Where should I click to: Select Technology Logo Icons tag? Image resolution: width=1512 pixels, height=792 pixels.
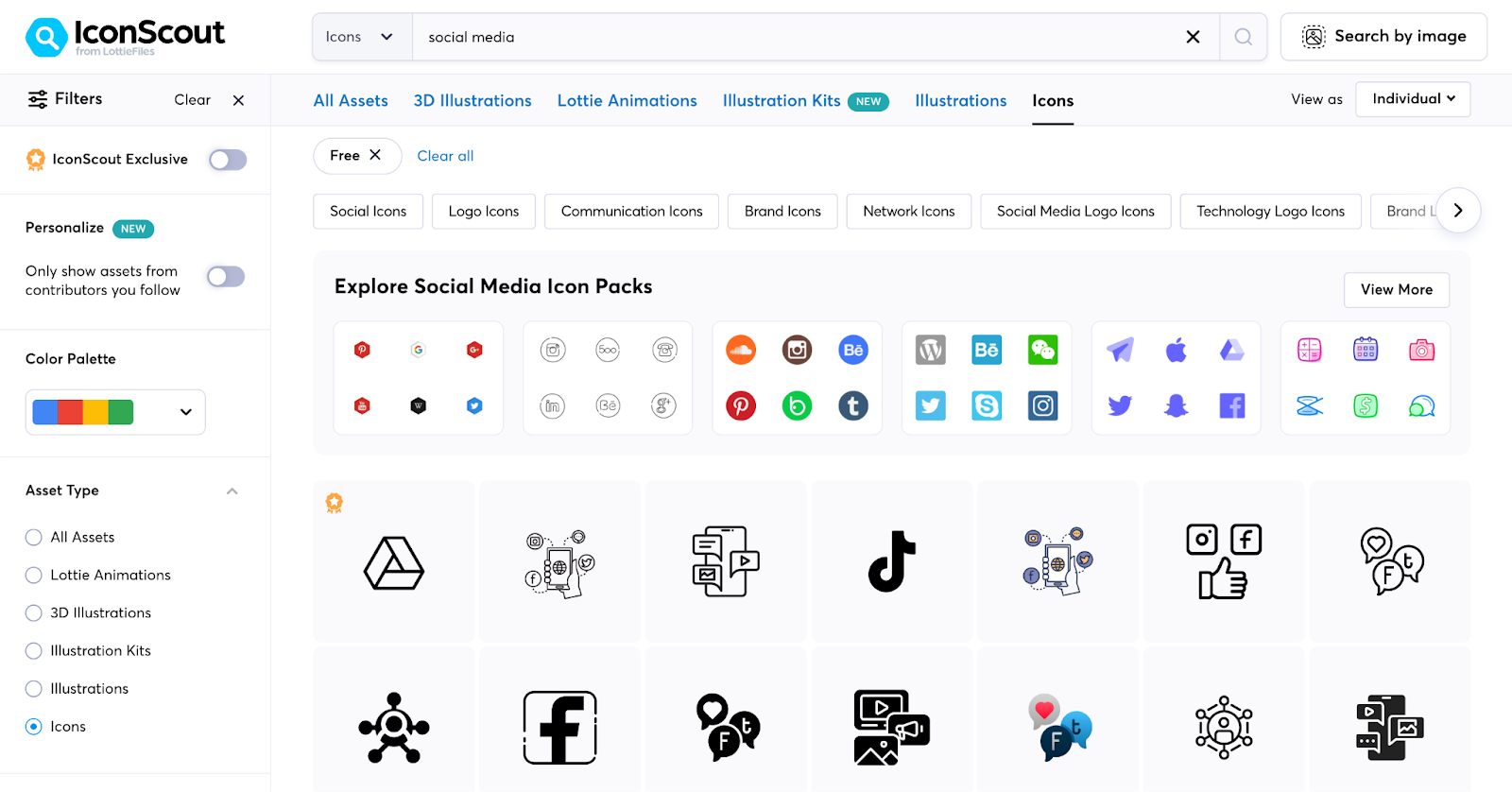pyautogui.click(x=1271, y=212)
